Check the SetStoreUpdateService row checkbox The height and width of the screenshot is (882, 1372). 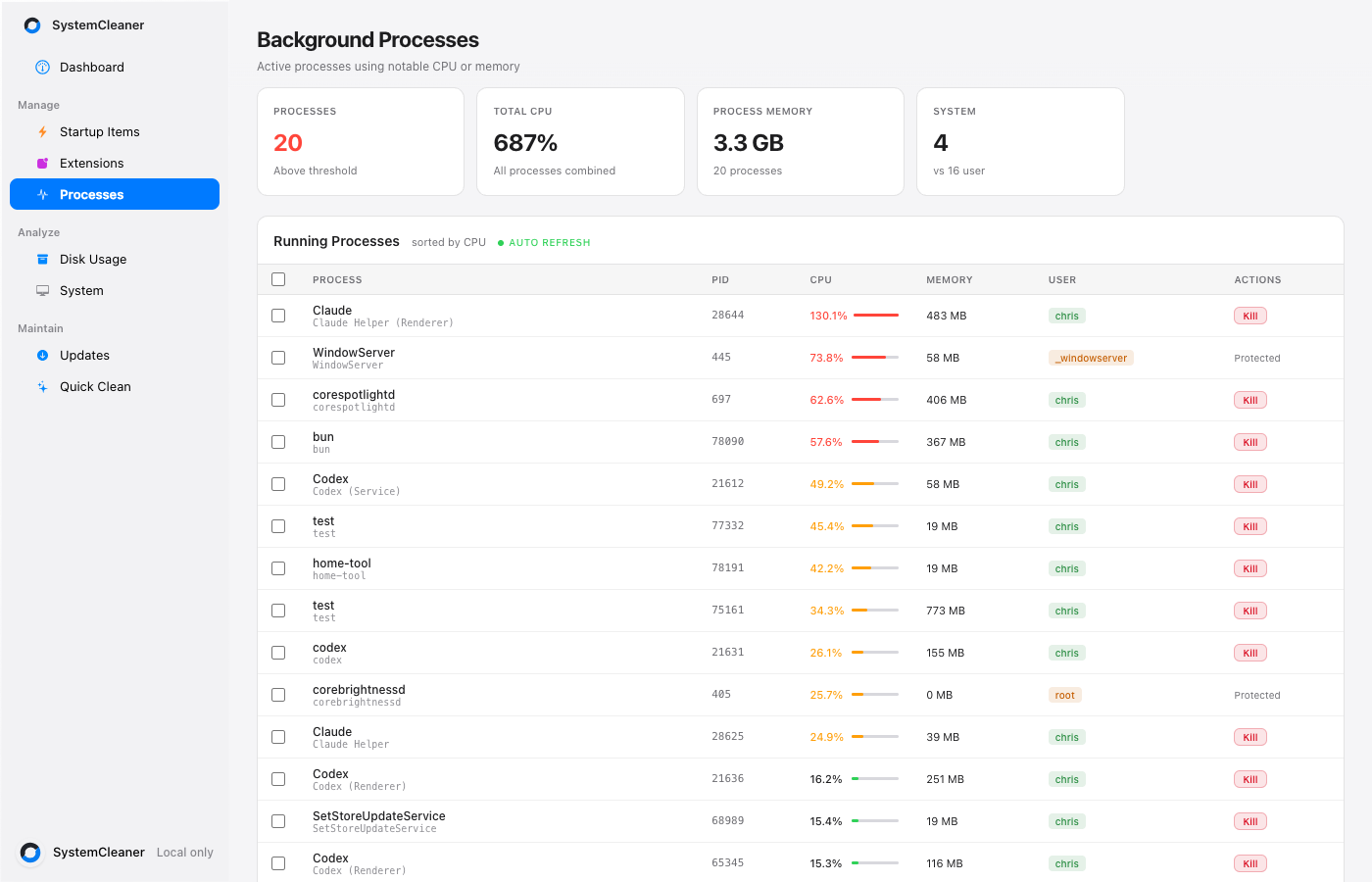(278, 821)
